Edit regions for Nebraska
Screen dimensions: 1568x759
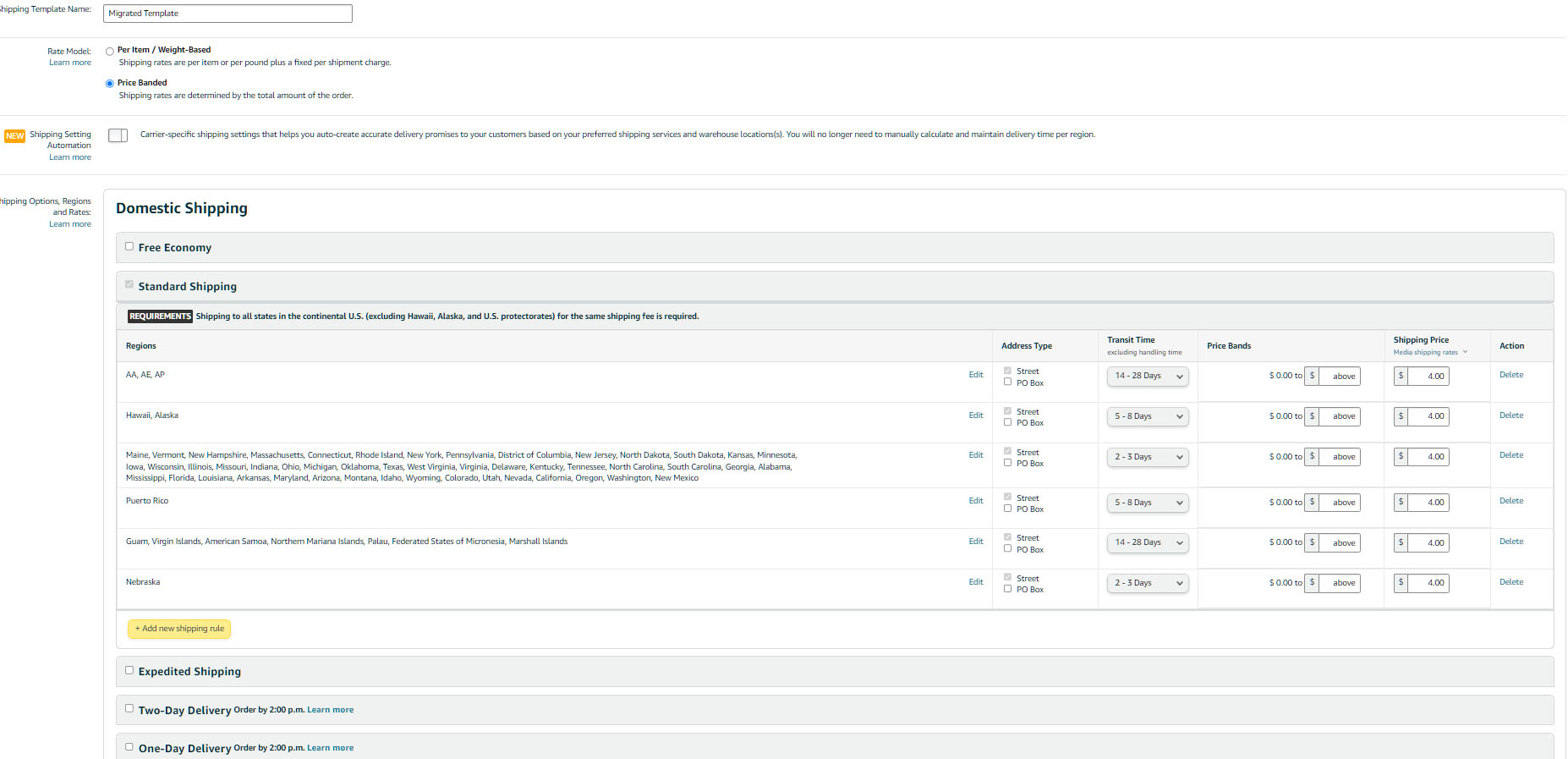click(x=976, y=582)
